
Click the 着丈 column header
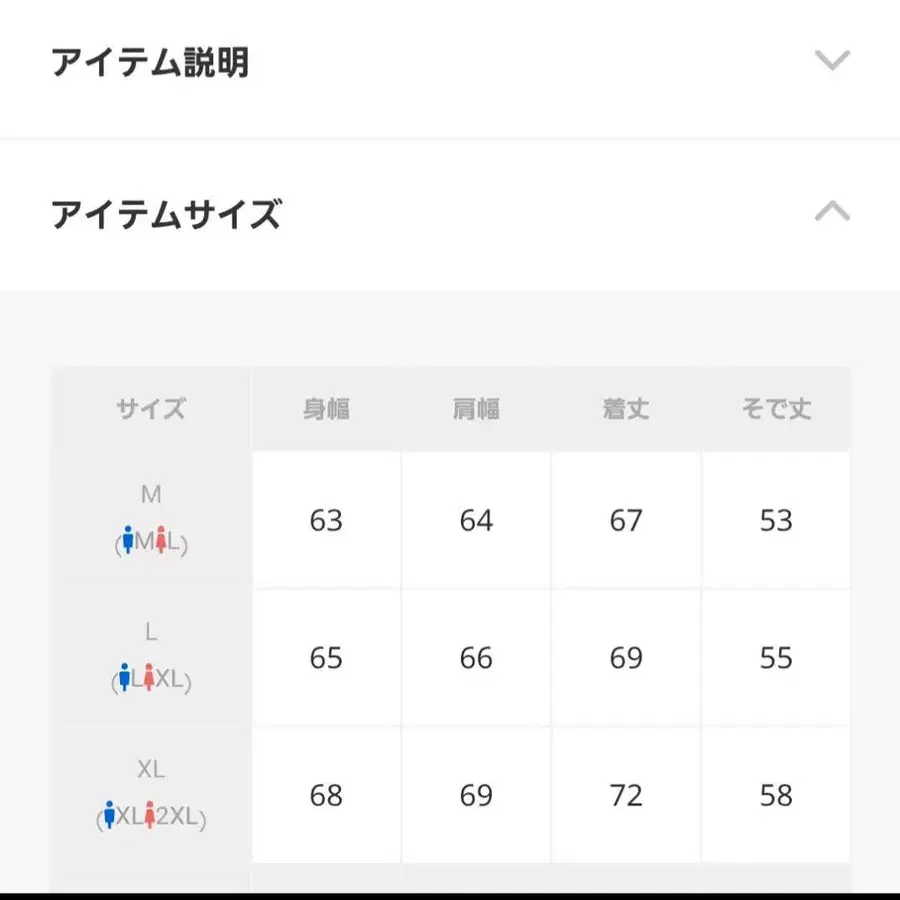pos(626,408)
